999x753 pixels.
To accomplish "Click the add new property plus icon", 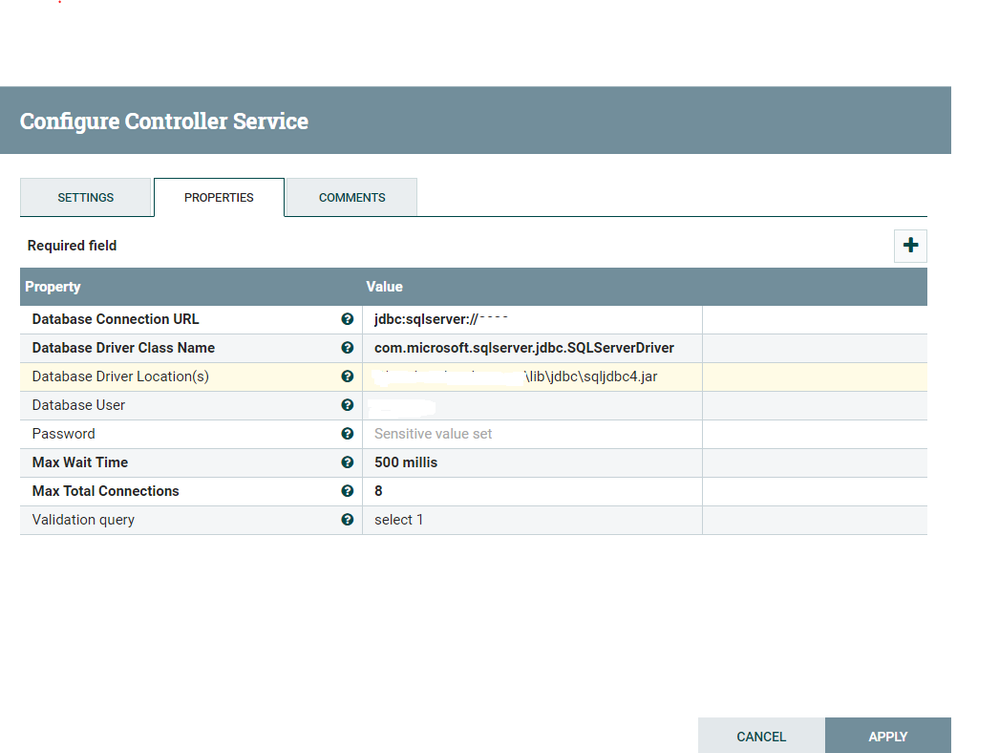I will coord(910,246).
